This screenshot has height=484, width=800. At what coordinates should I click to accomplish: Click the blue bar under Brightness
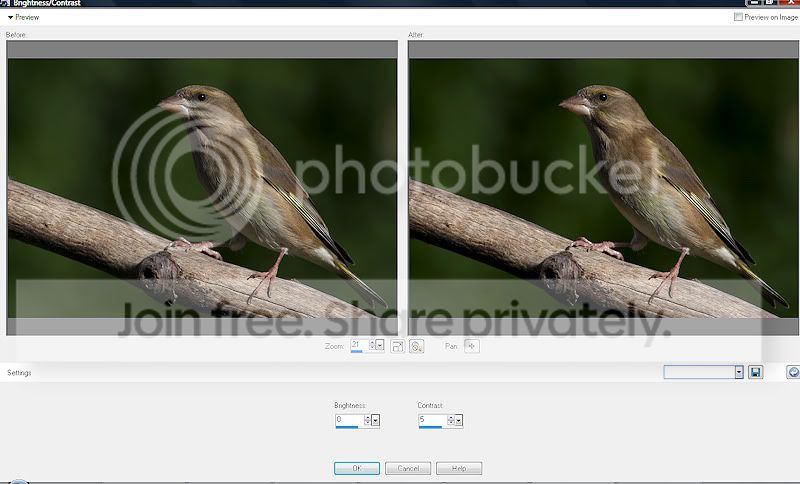[x=347, y=427]
